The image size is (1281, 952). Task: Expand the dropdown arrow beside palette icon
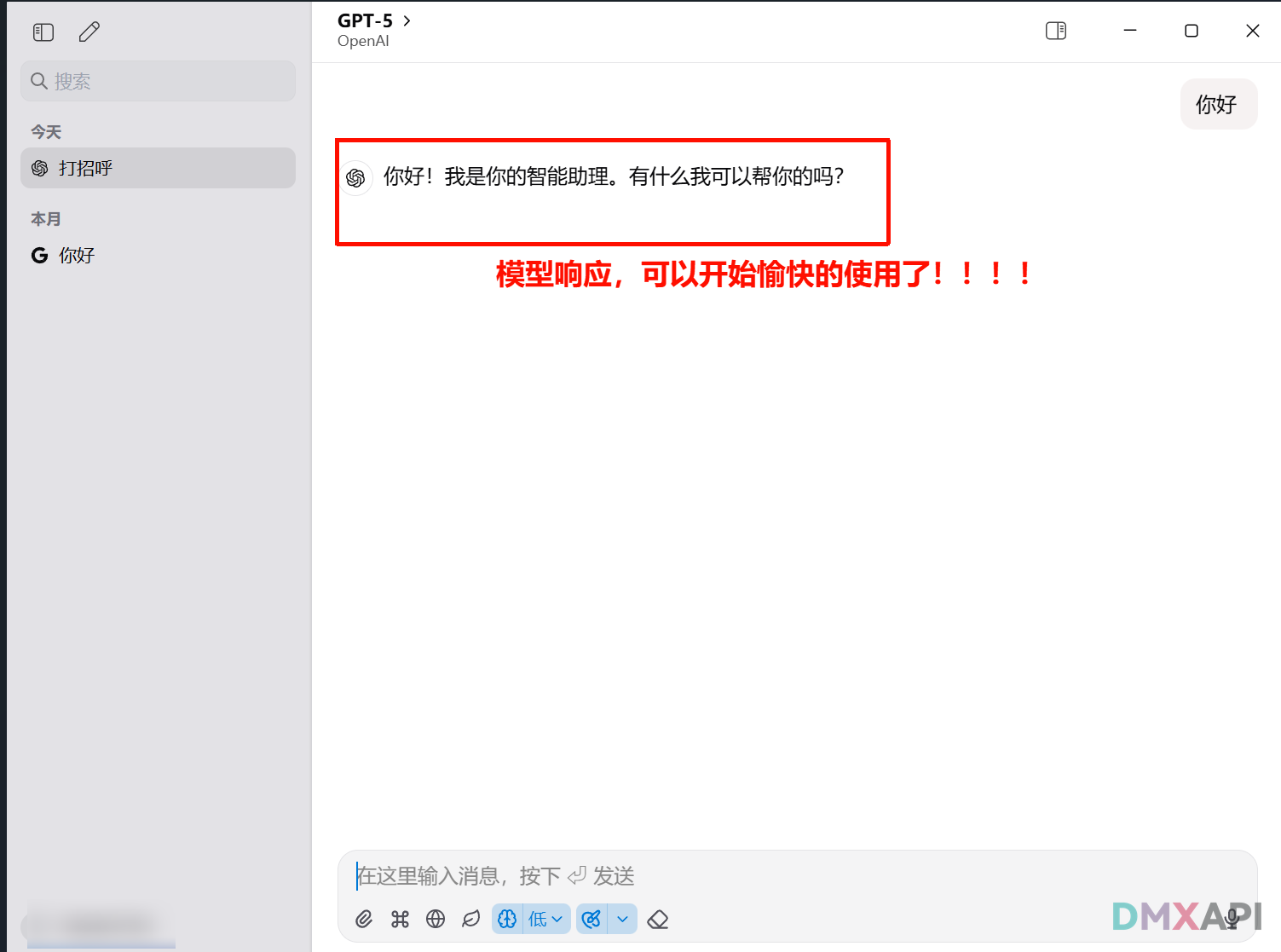point(623,919)
